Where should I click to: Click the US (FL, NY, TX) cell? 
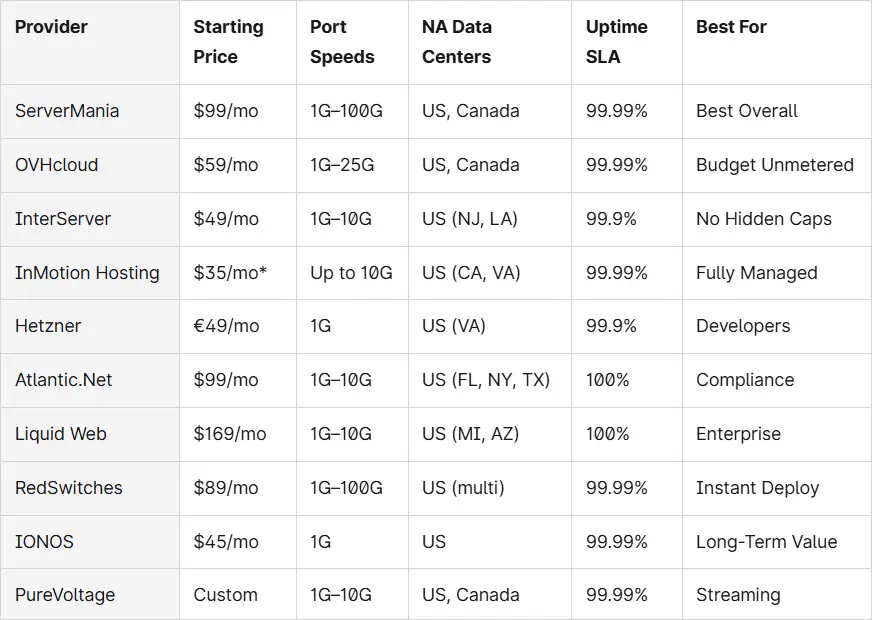pyautogui.click(x=486, y=380)
